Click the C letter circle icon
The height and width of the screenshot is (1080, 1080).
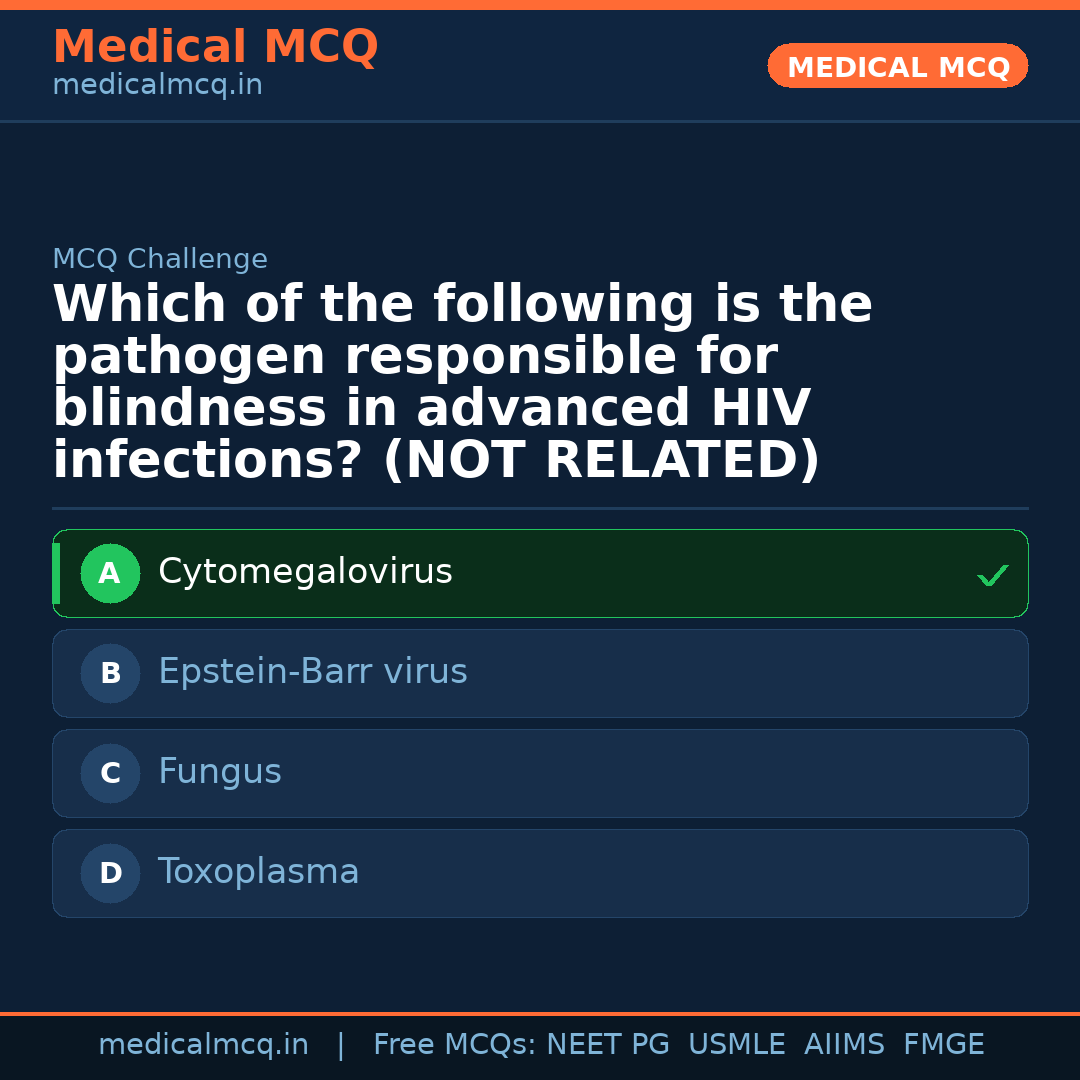[x=110, y=774]
